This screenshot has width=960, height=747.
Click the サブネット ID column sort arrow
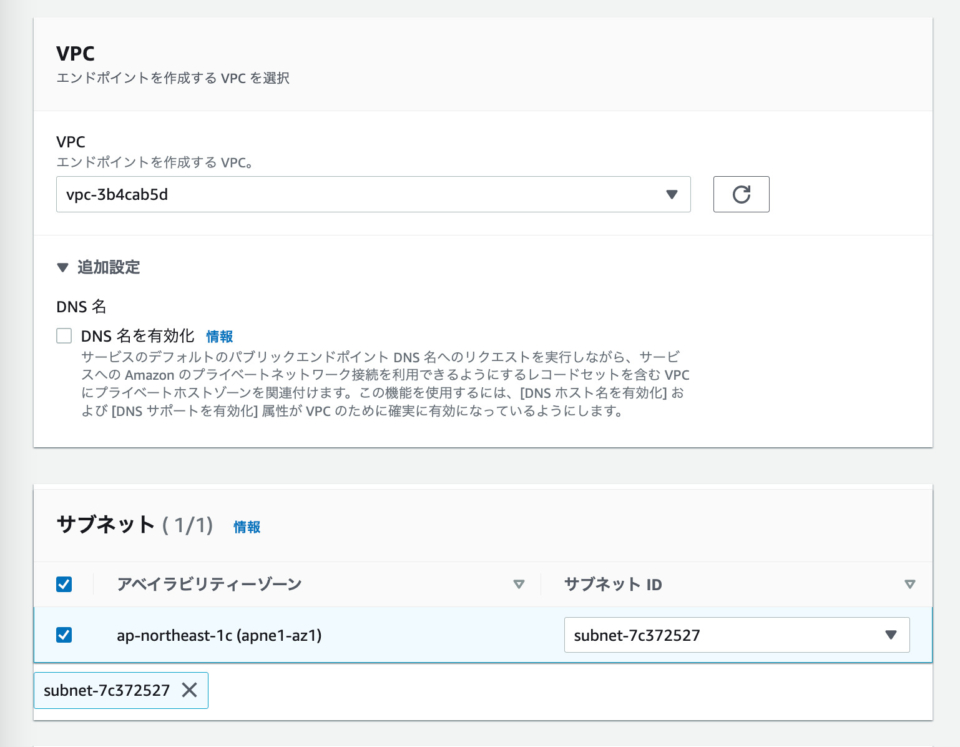909,584
